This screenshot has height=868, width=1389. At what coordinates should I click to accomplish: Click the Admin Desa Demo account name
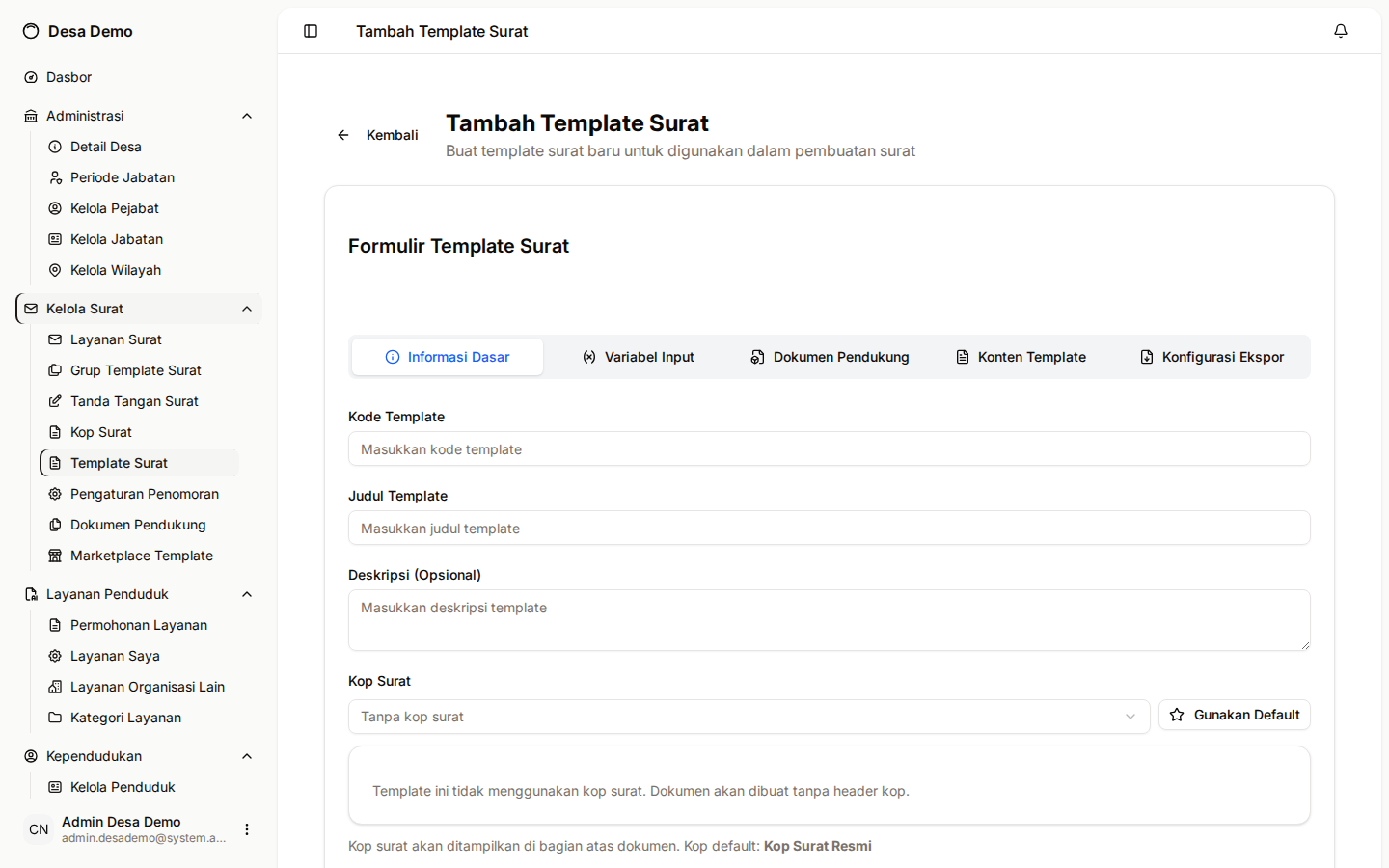coord(122,822)
